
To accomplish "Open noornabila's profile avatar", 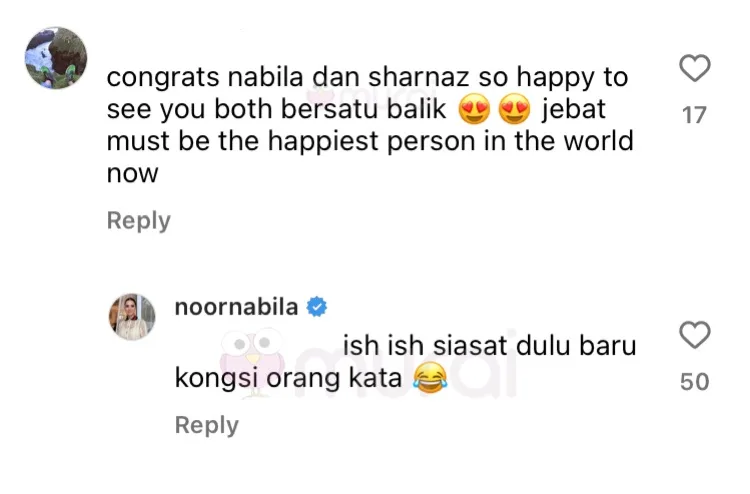I will pyautogui.click(x=132, y=317).
